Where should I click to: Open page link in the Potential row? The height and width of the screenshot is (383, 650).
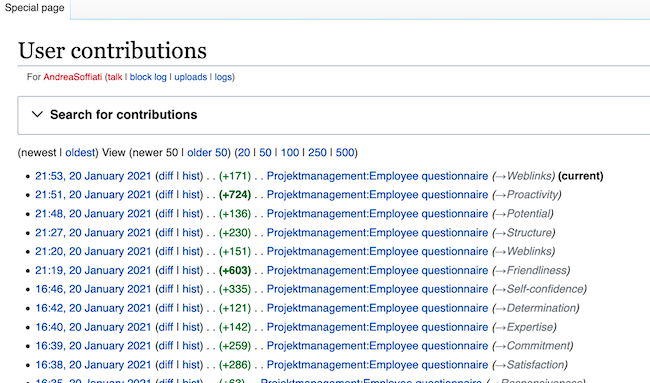pyautogui.click(x=377, y=214)
